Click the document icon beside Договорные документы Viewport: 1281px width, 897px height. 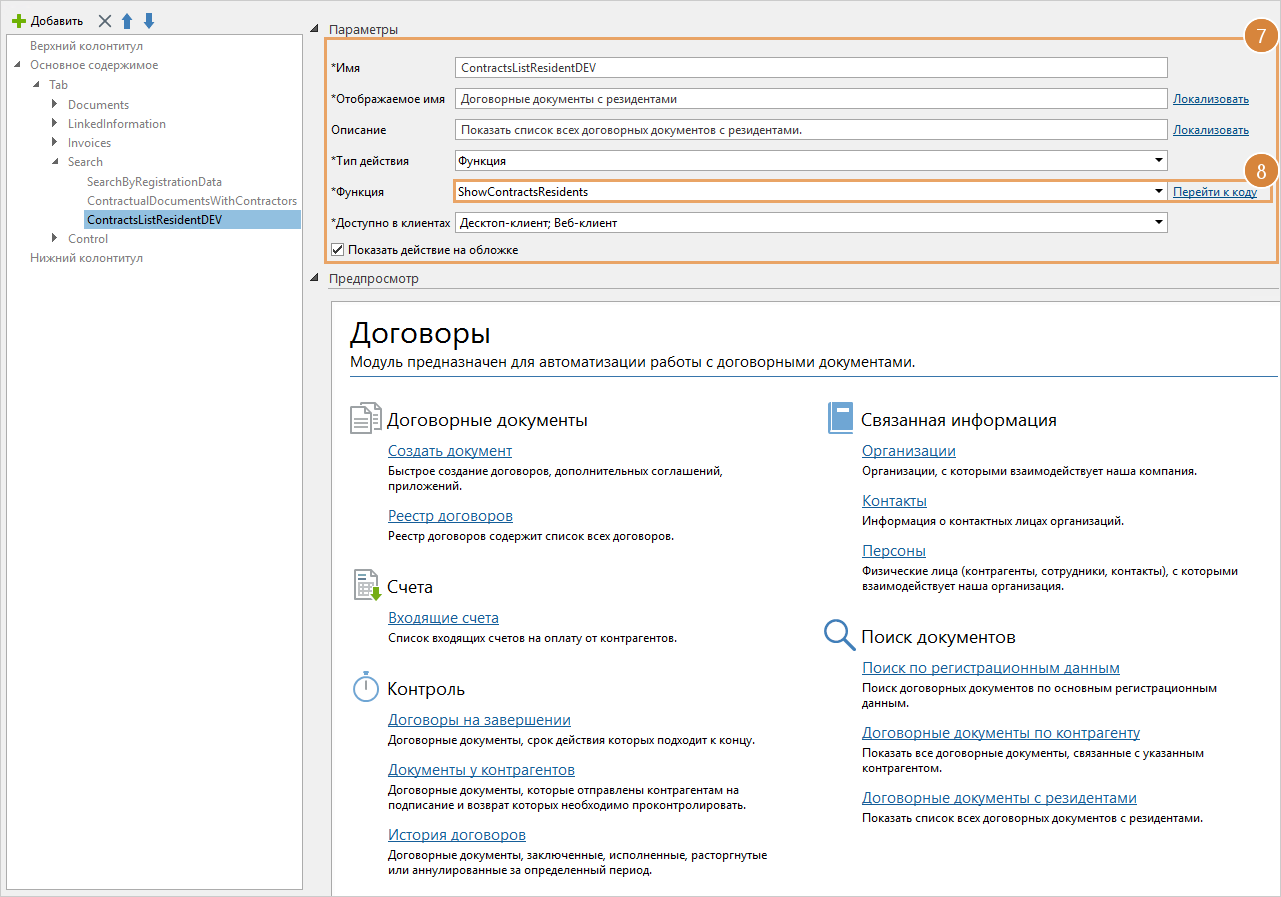point(365,419)
